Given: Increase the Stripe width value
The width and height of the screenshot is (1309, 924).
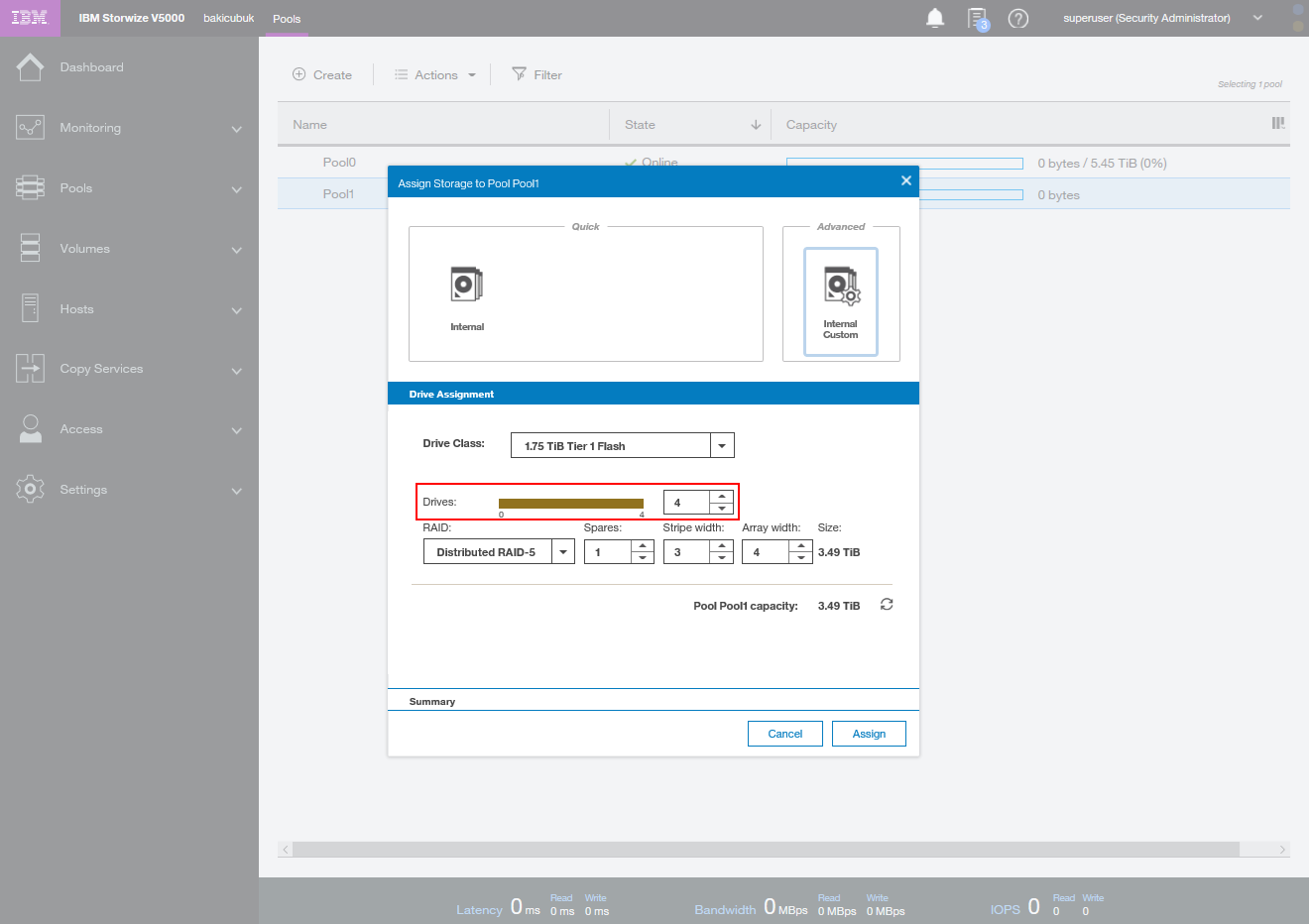Looking at the screenshot, I should [722, 545].
